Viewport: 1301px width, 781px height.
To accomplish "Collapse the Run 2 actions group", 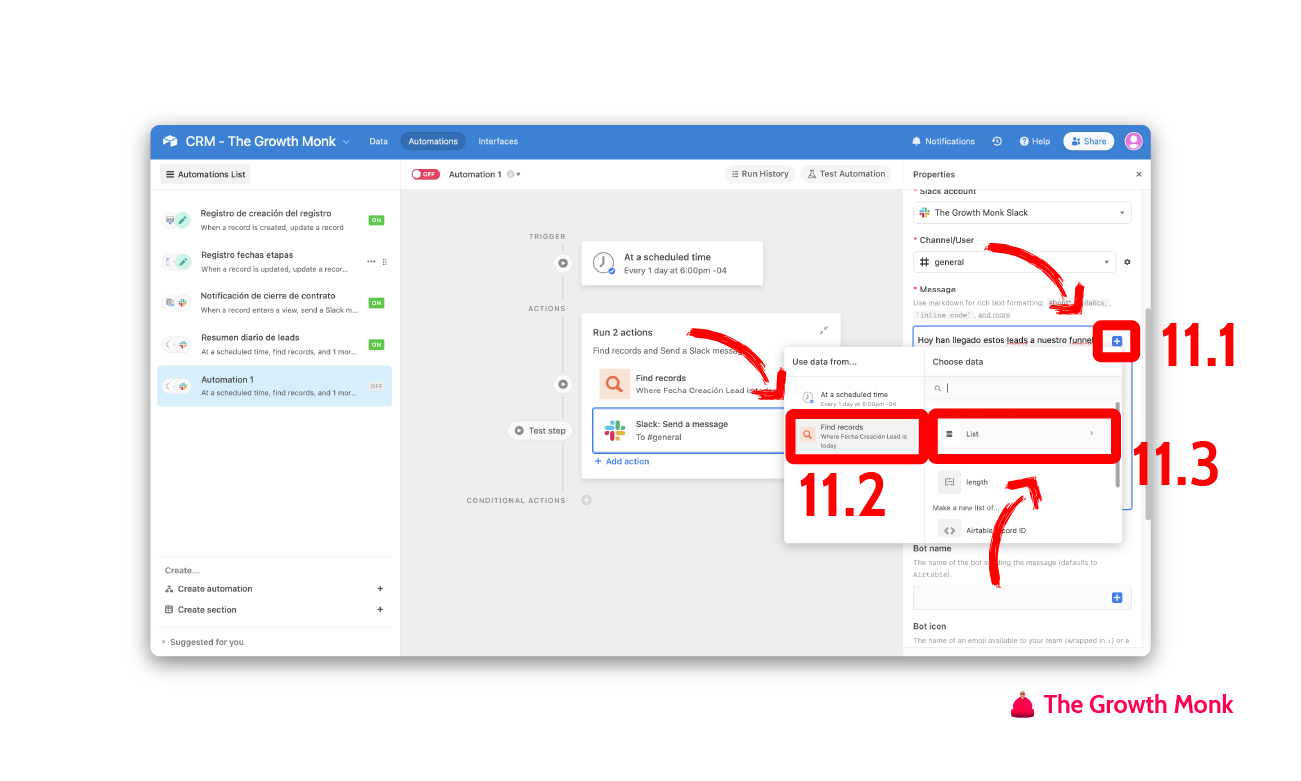I will [823, 331].
